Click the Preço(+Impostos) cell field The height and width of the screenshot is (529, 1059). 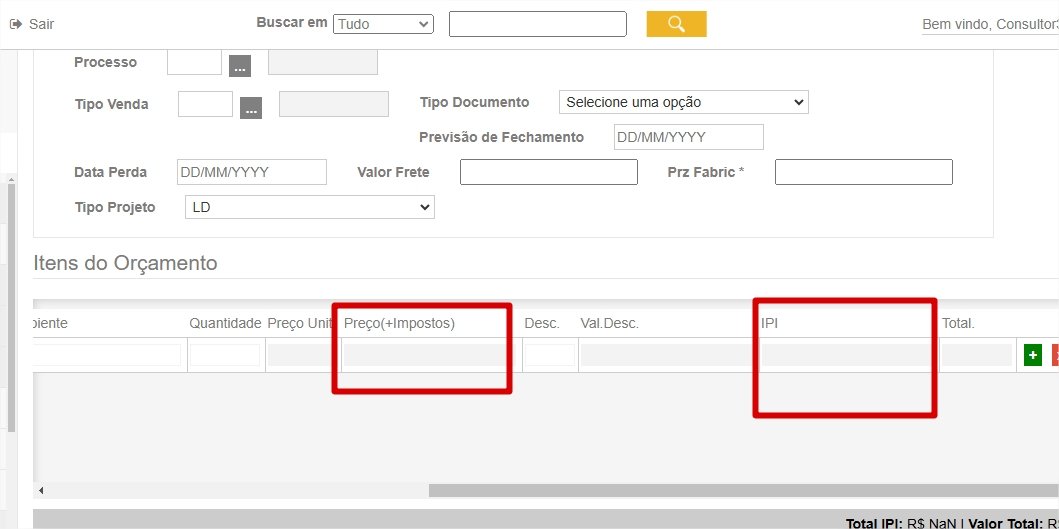428,355
